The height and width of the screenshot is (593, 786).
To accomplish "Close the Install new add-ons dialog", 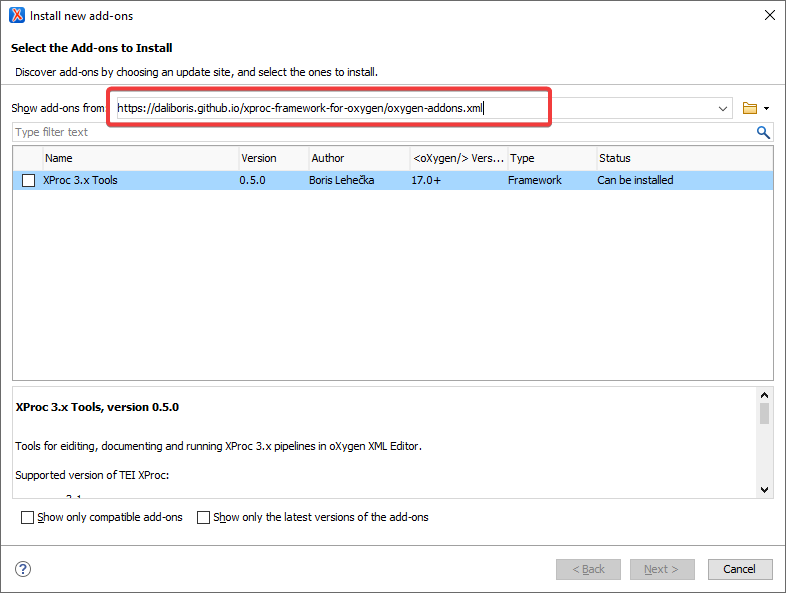I will pyautogui.click(x=769, y=16).
